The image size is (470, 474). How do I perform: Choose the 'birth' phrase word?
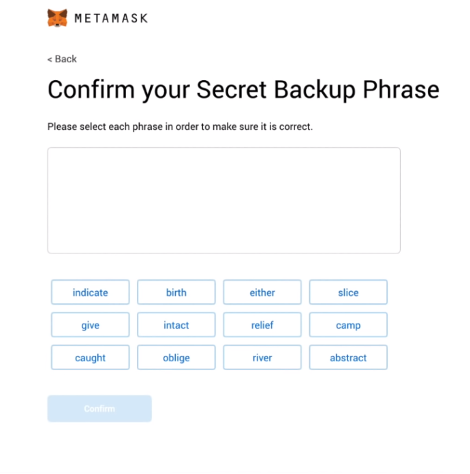coord(176,292)
